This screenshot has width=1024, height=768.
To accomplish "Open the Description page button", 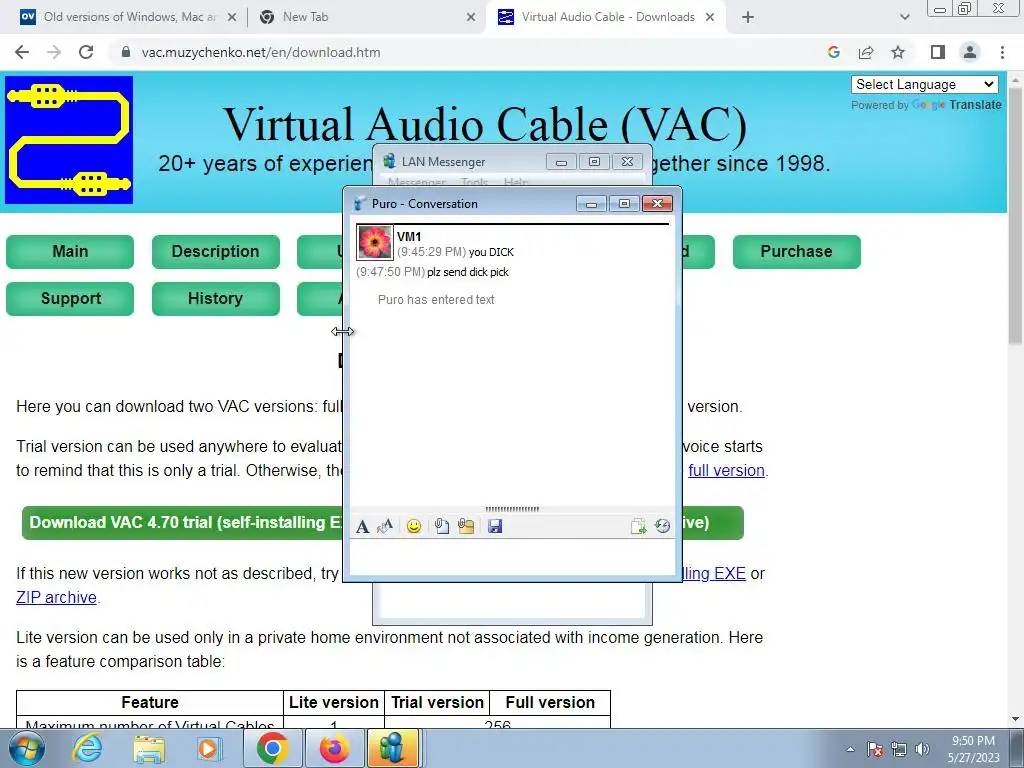I will (216, 251).
